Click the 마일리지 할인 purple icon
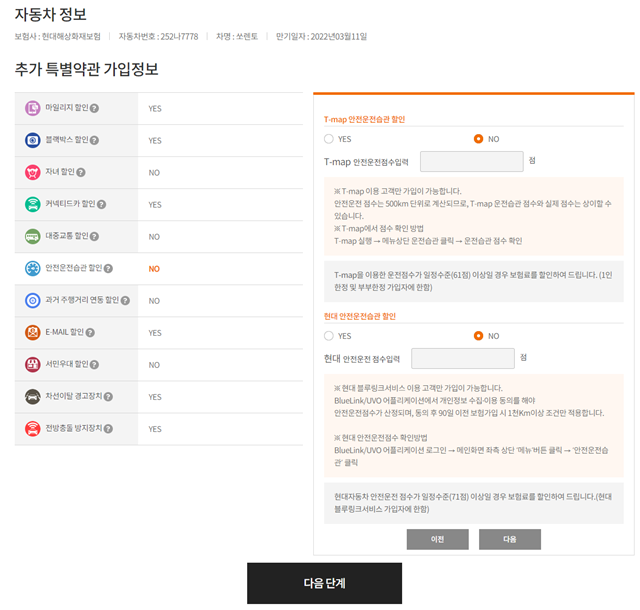The height and width of the screenshot is (610, 640). tap(33, 108)
